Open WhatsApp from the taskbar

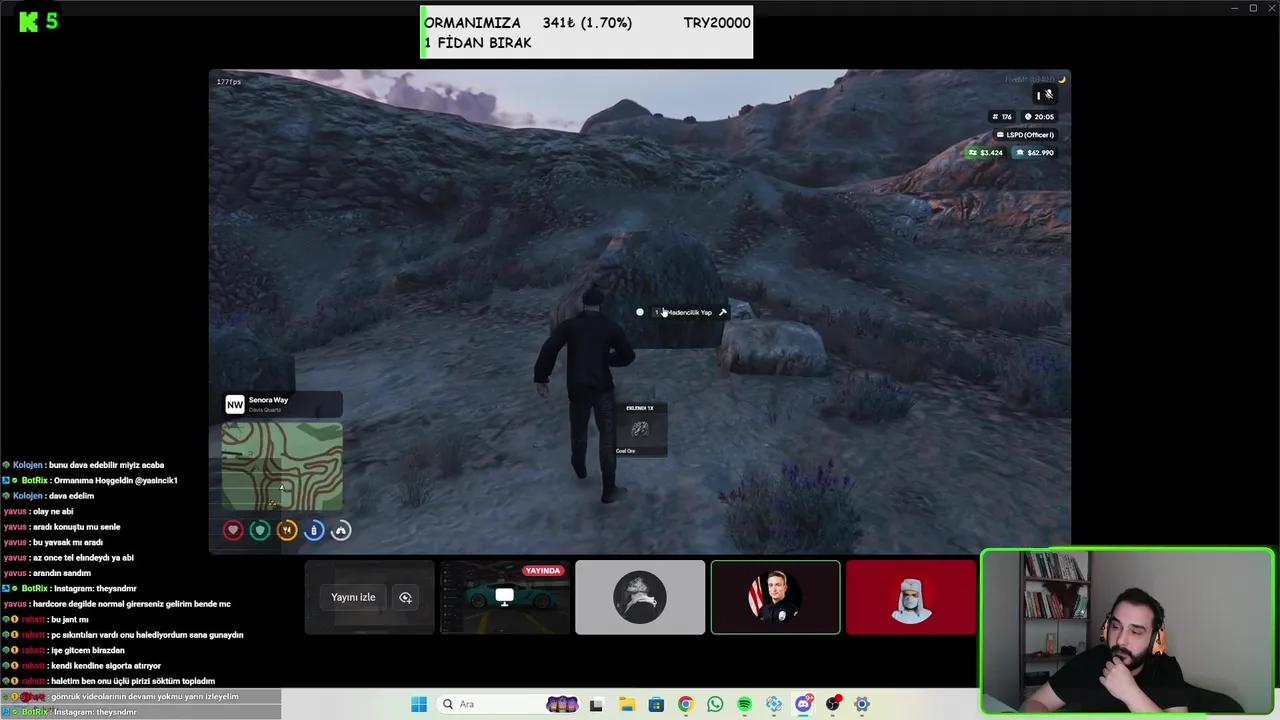tap(715, 705)
